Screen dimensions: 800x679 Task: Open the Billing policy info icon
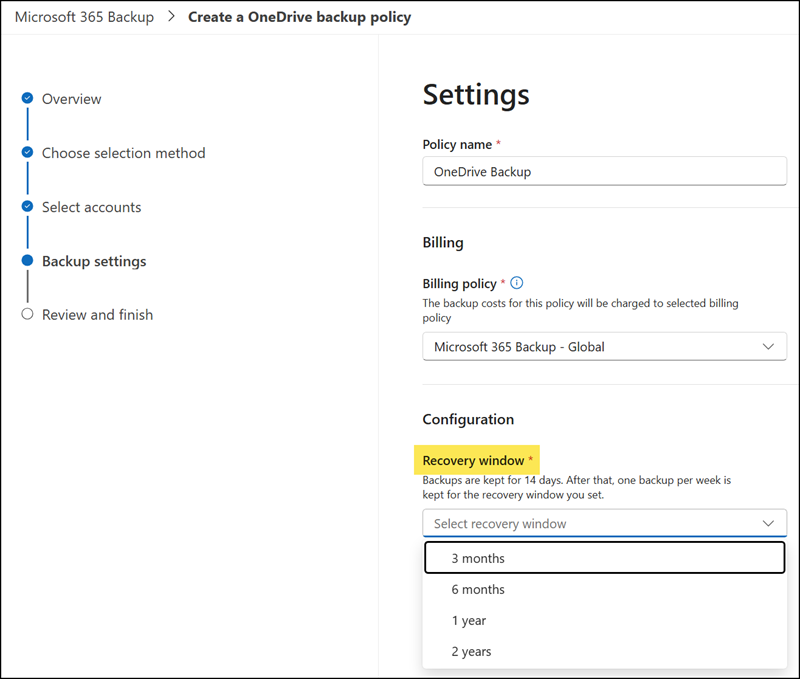(x=516, y=283)
